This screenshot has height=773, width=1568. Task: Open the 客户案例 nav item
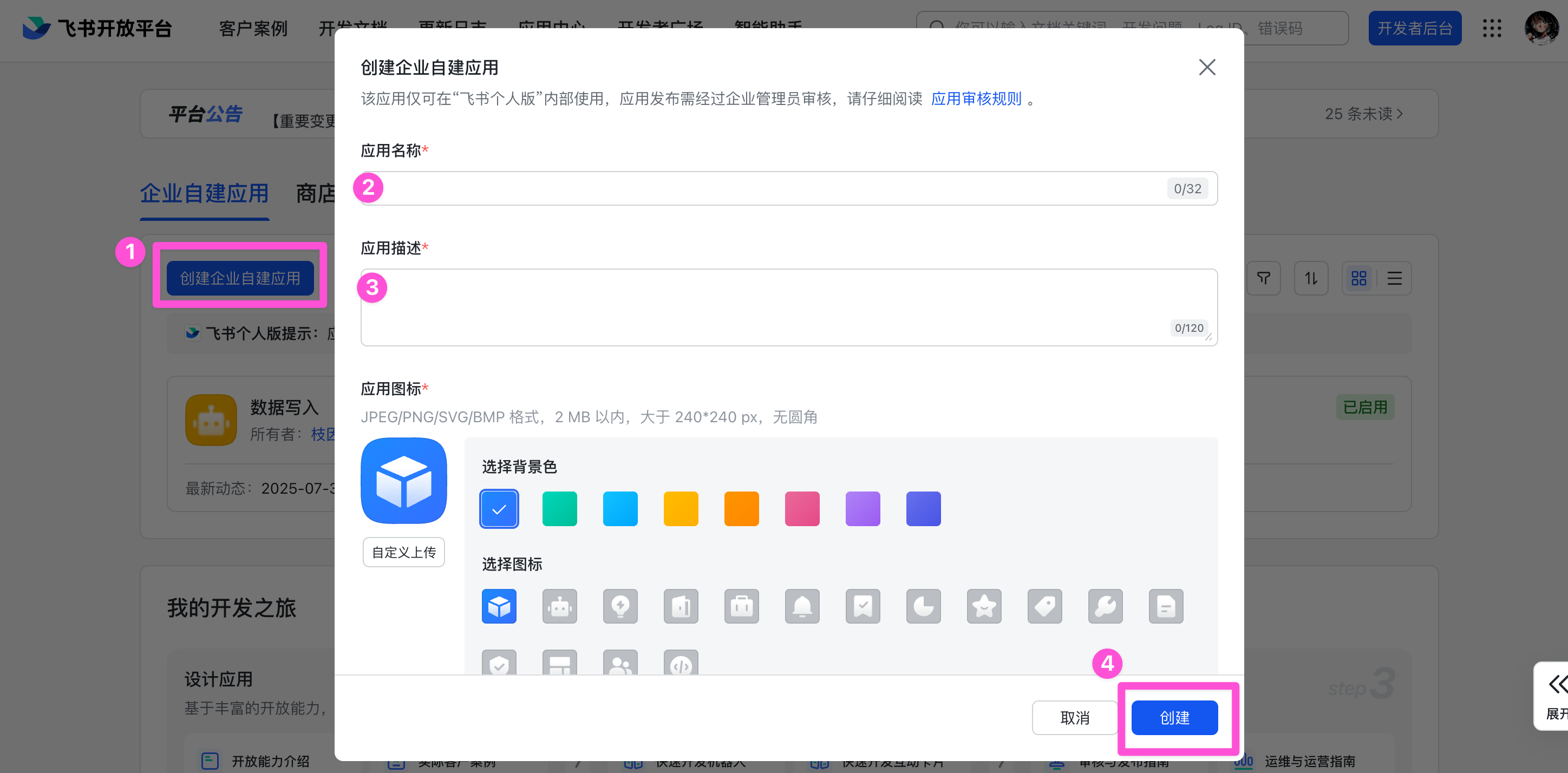pyautogui.click(x=253, y=28)
